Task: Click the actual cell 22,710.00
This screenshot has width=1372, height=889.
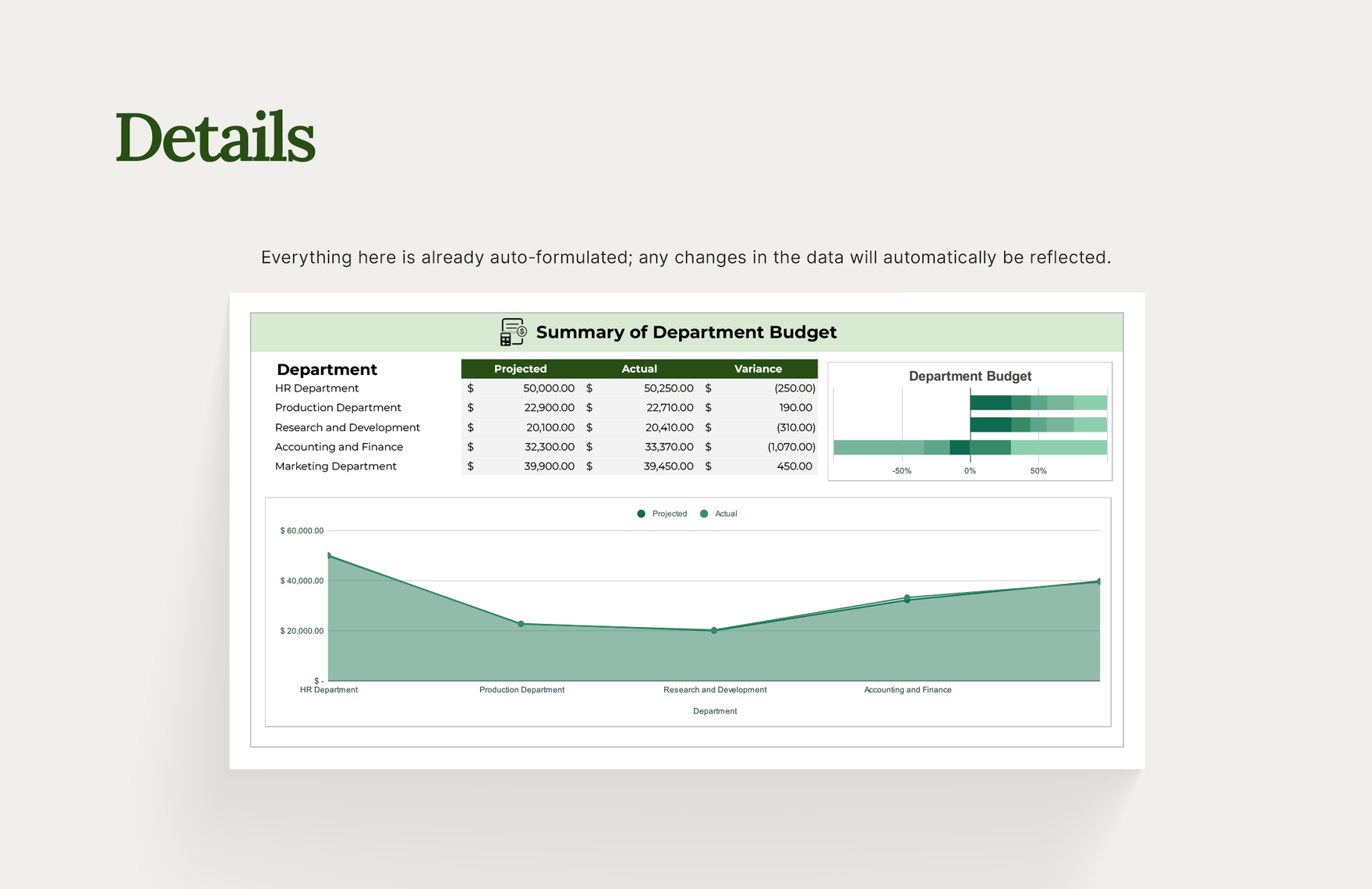Action: click(x=670, y=408)
